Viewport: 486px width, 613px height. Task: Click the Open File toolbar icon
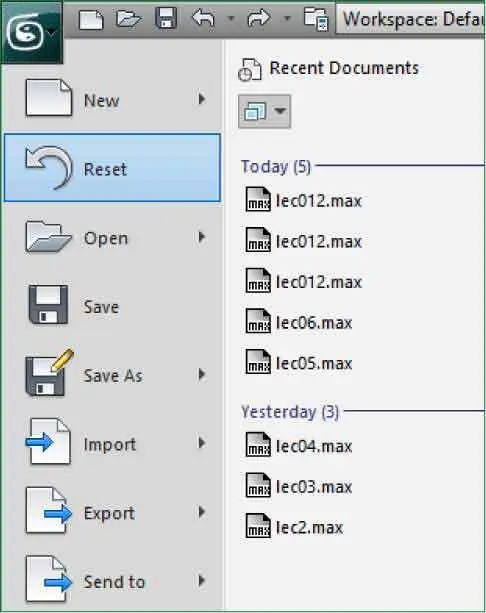(x=128, y=19)
